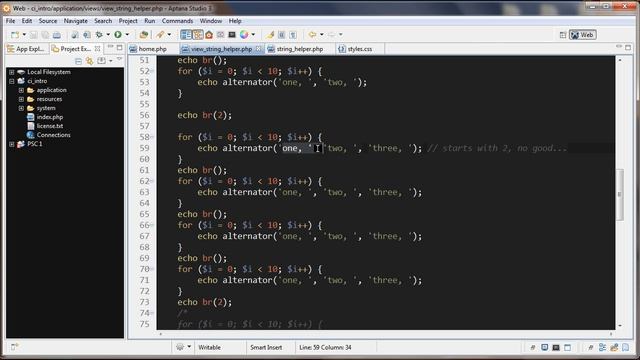This screenshot has width=640, height=360.
Task: Click the Debug gear toolbar icon
Action: pos(99,35)
